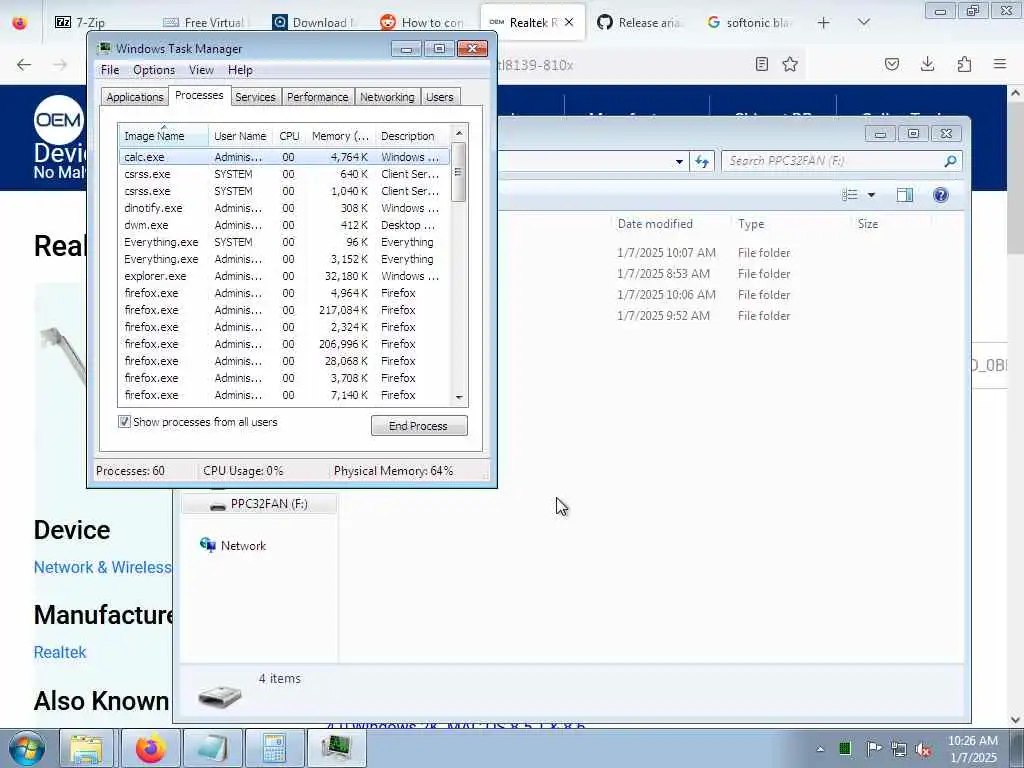Screen dimensions: 1024x768
Task: Open the Windows Start menu orb
Action: tap(27, 748)
